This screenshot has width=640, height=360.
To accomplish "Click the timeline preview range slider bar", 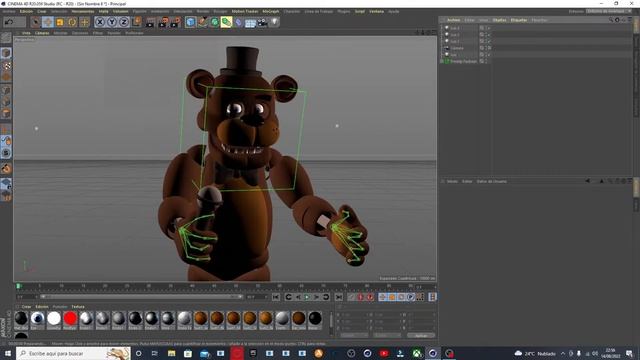I will 142,297.
